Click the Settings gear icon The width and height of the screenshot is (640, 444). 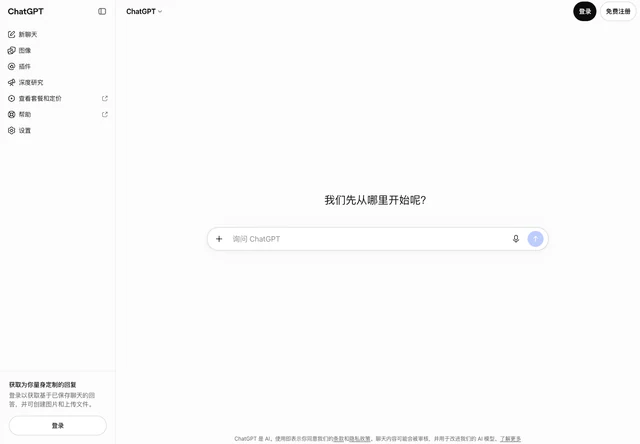pos(11,130)
